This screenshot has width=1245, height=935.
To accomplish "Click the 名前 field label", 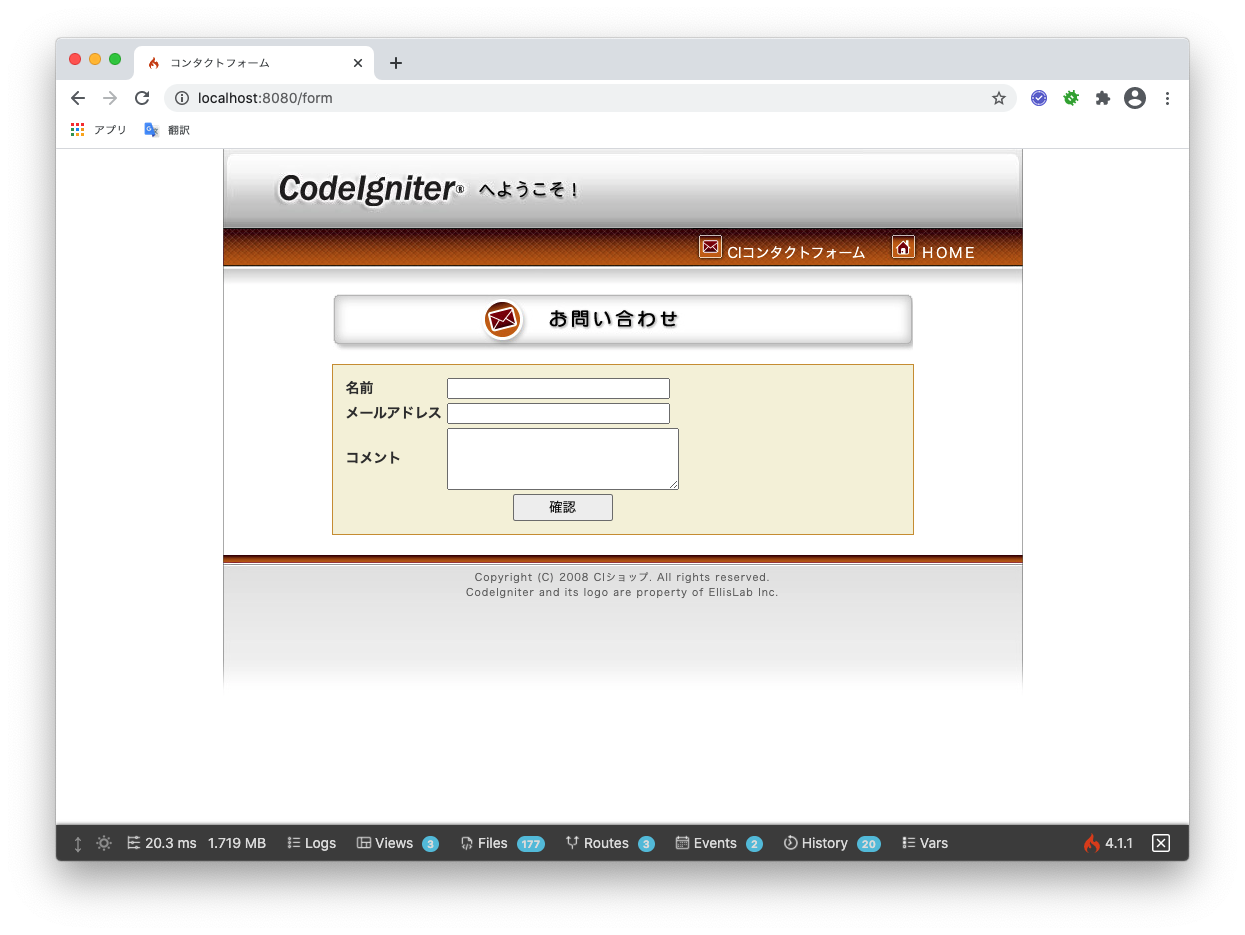I will 359,388.
